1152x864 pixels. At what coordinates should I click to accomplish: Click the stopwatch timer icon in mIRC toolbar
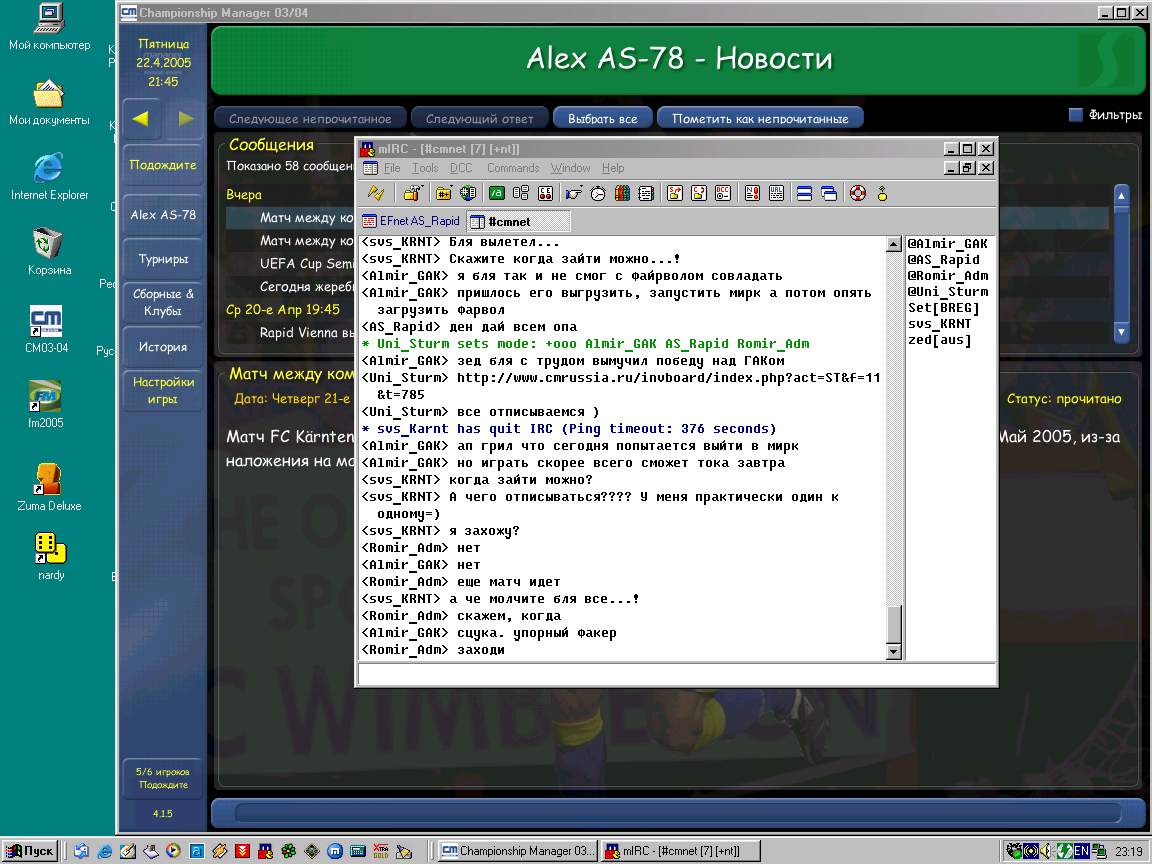[x=598, y=193]
